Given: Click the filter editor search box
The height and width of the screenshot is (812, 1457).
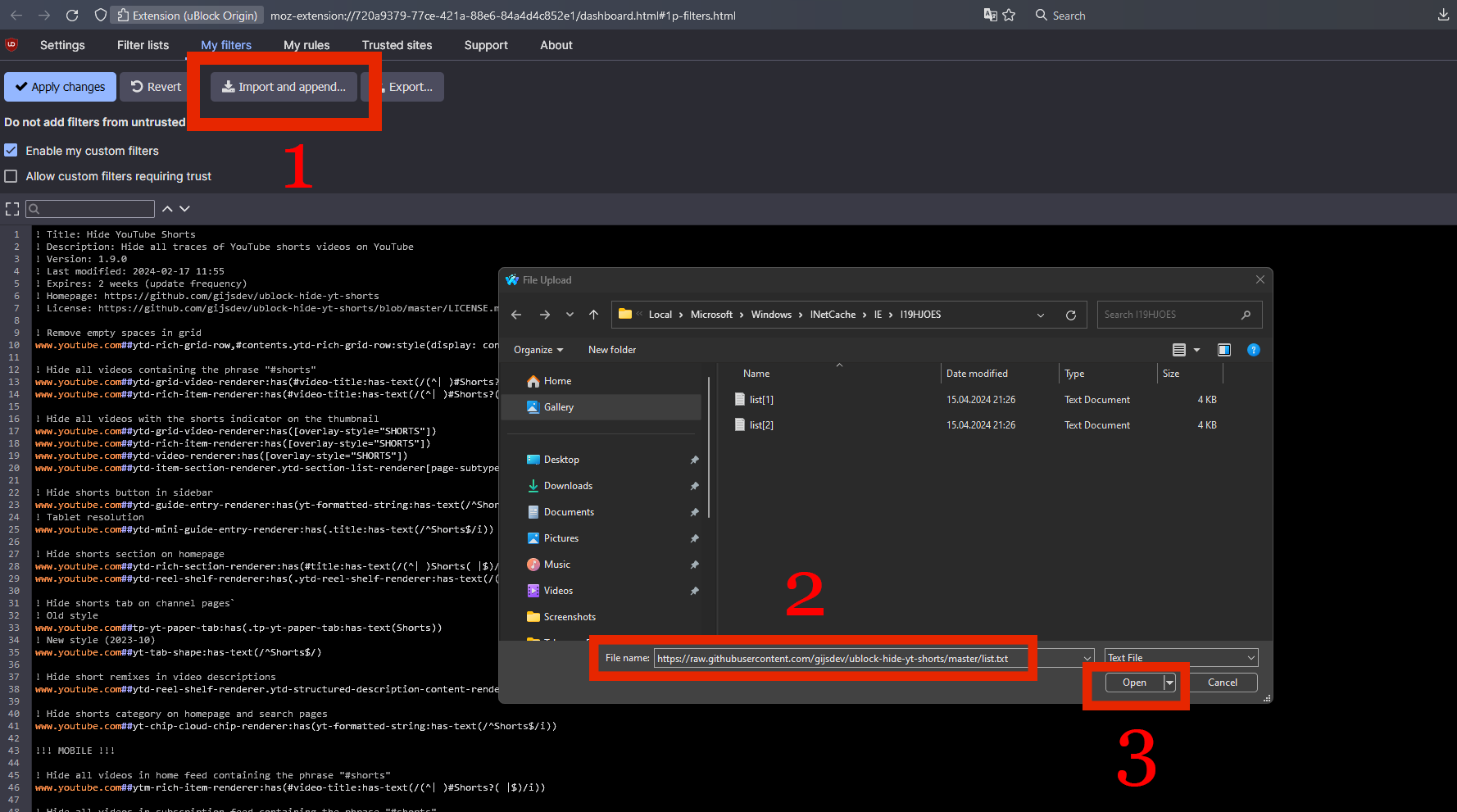Looking at the screenshot, I should [90, 209].
